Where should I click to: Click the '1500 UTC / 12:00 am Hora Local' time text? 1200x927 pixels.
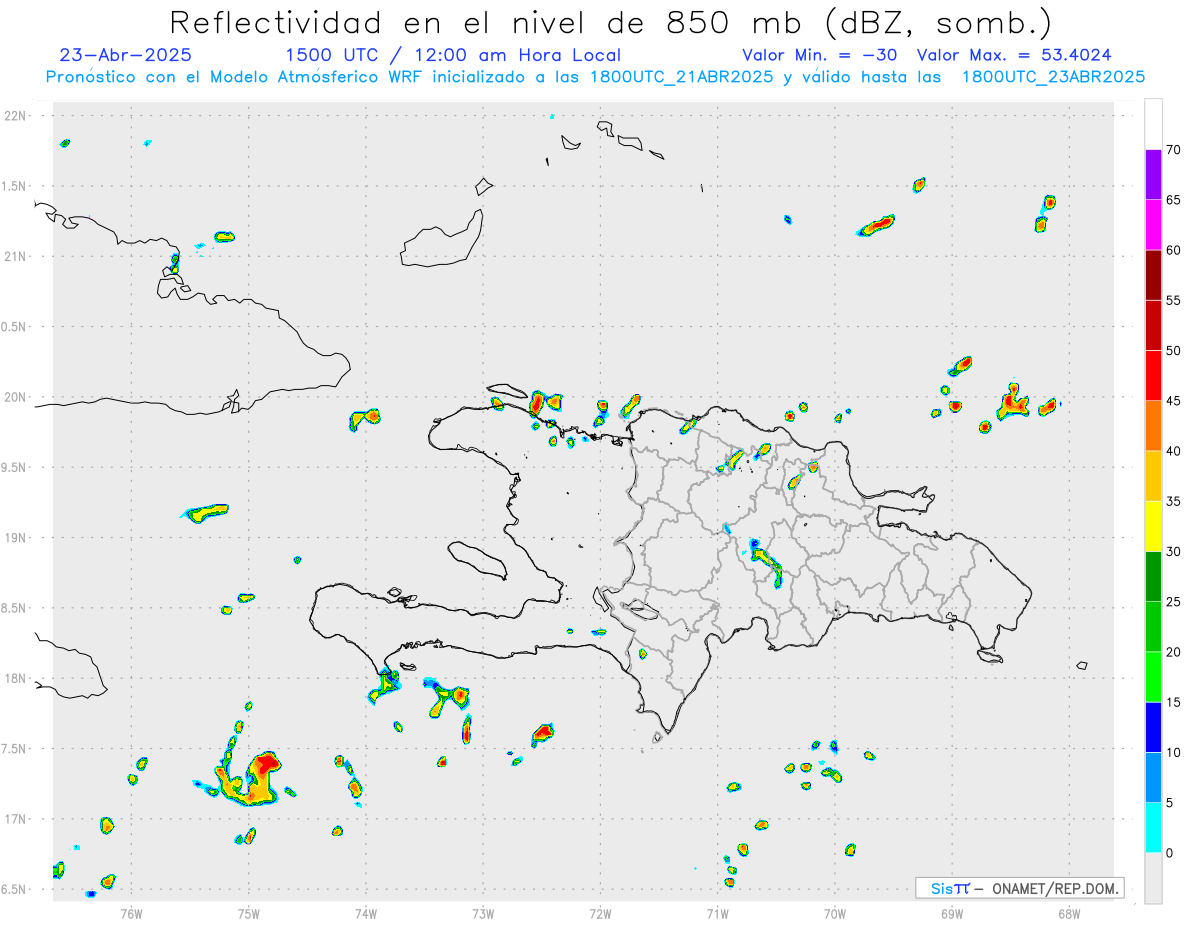pyautogui.click(x=453, y=55)
